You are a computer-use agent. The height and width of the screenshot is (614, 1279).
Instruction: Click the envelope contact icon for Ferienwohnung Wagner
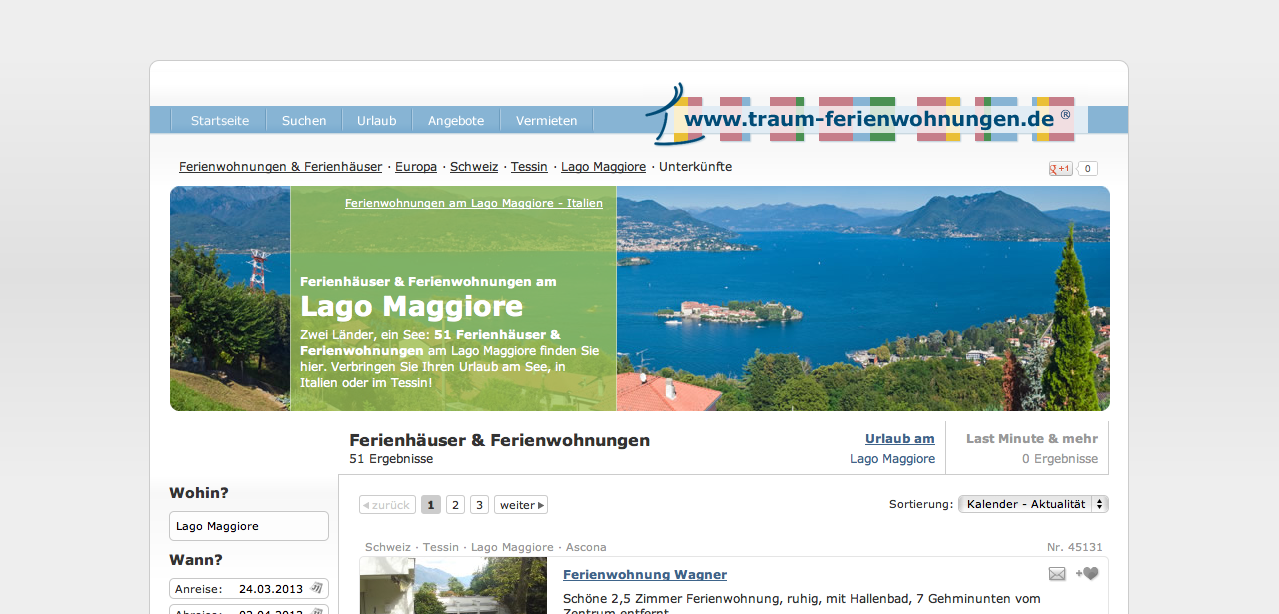tap(1057, 574)
